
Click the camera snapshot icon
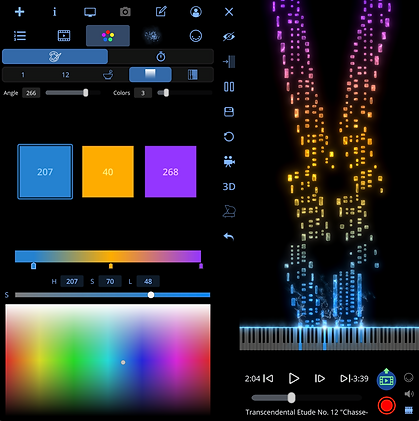pos(125,12)
